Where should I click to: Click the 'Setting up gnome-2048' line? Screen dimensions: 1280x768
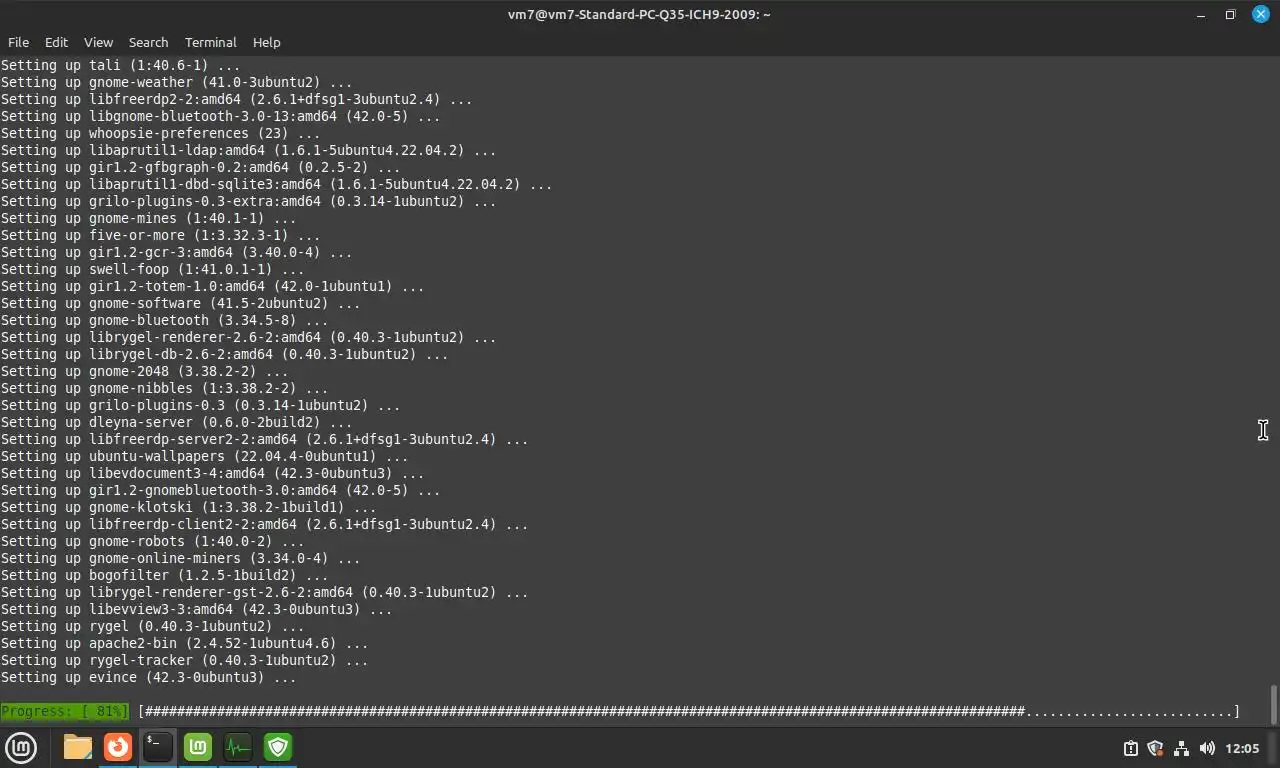click(x=144, y=371)
